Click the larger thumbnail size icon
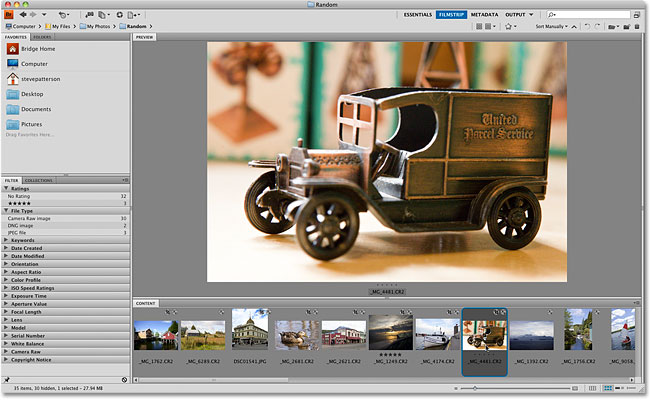This screenshot has width=650, height=400. tap(575, 388)
